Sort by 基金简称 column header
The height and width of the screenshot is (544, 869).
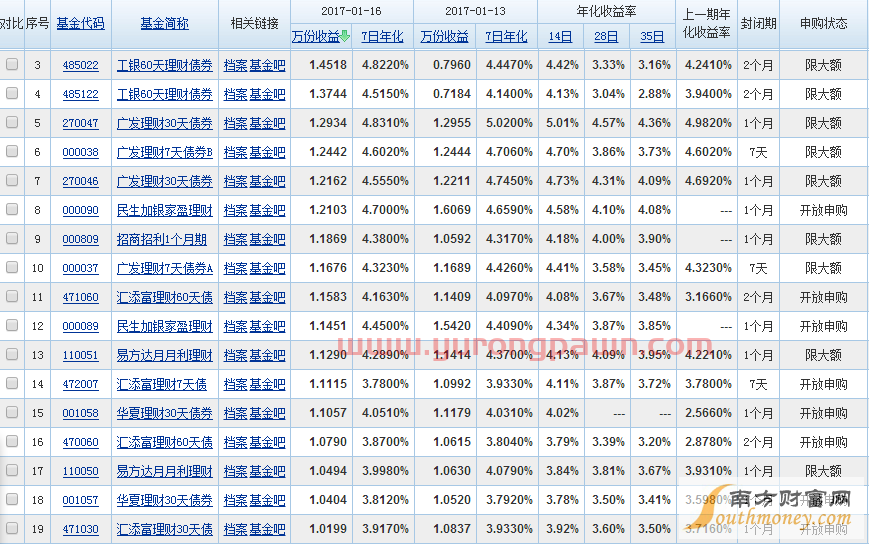coord(165,23)
